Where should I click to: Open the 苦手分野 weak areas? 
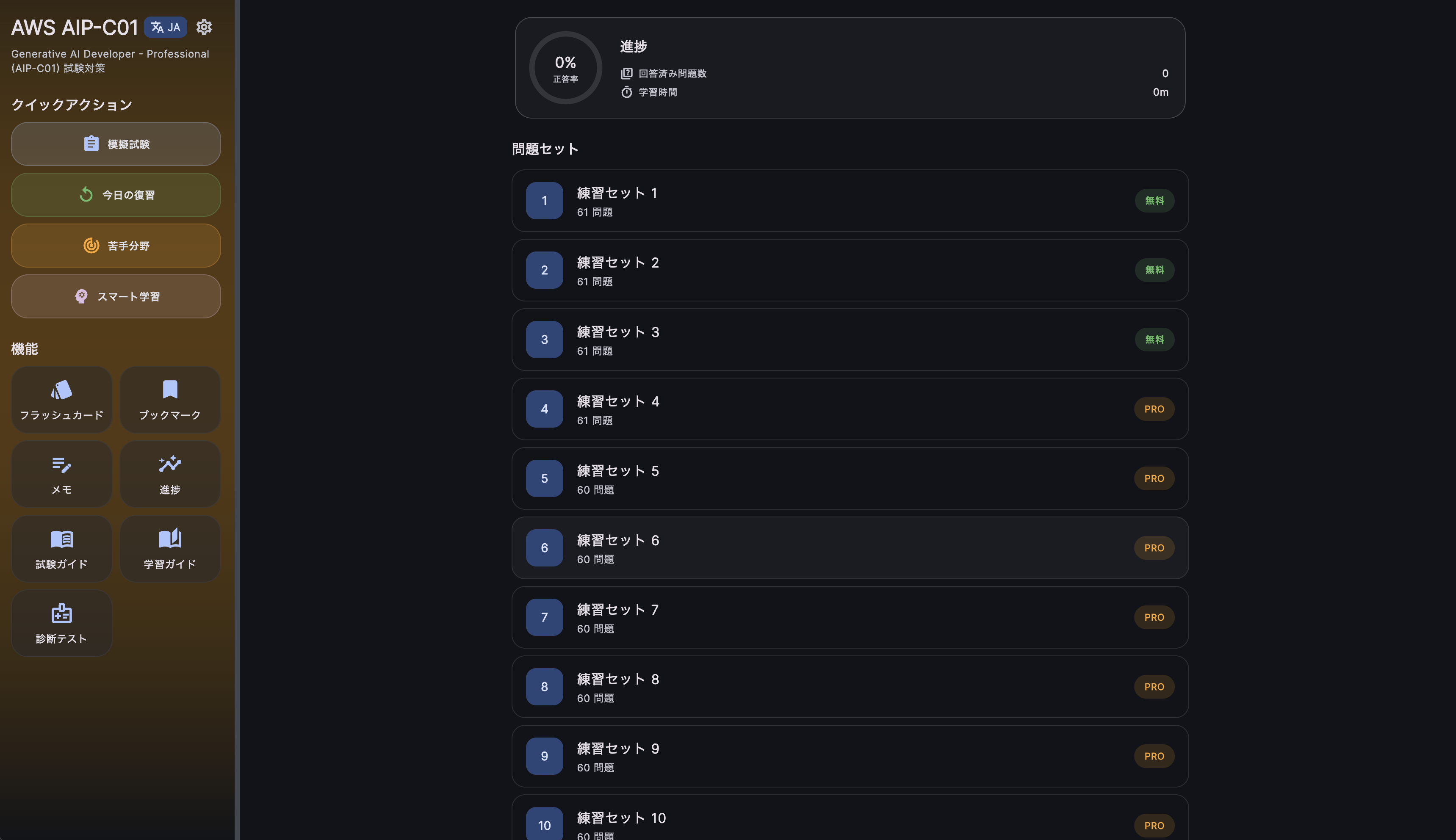point(116,246)
